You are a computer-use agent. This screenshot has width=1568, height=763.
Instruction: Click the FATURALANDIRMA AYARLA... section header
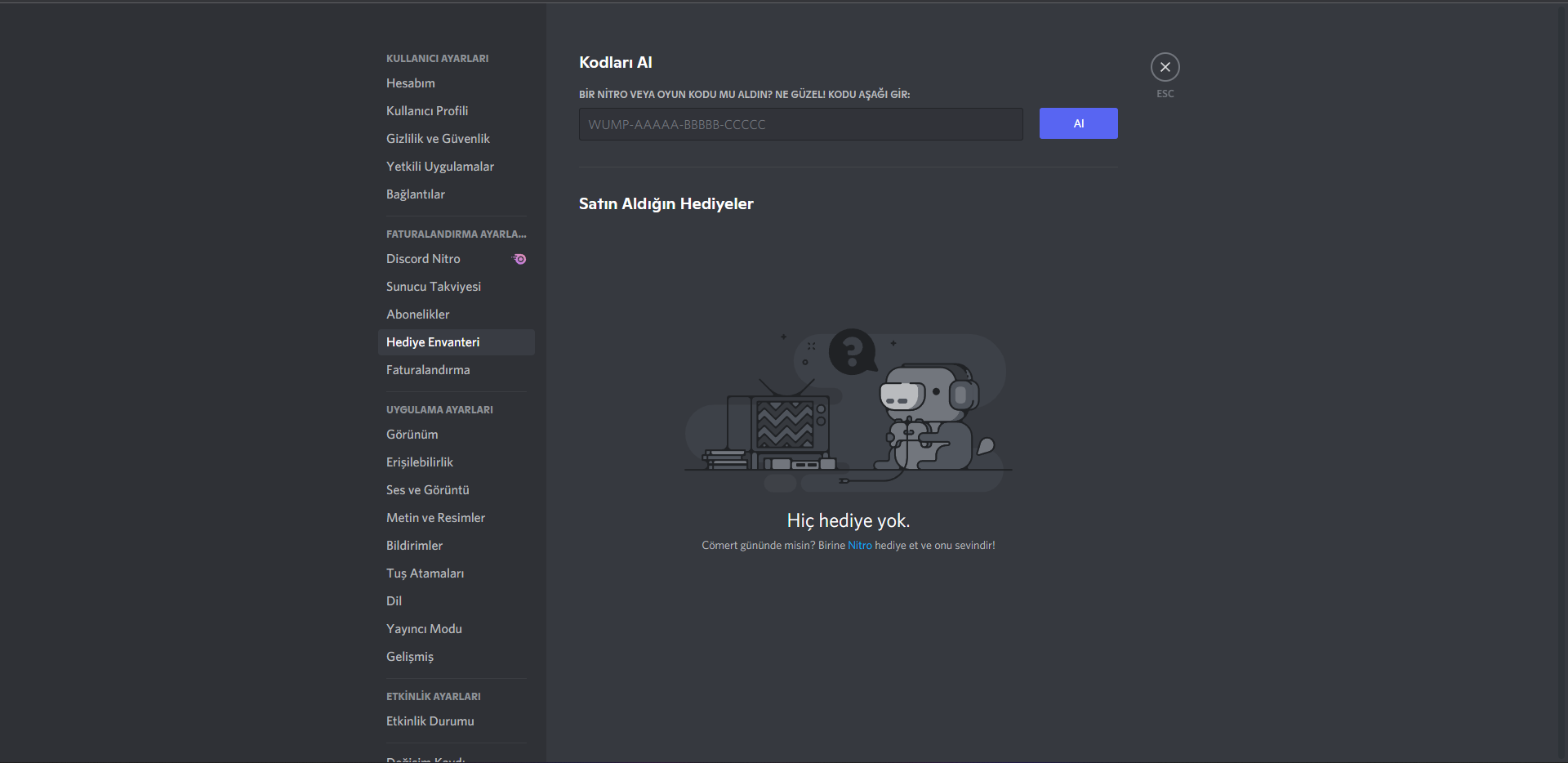[x=457, y=234]
